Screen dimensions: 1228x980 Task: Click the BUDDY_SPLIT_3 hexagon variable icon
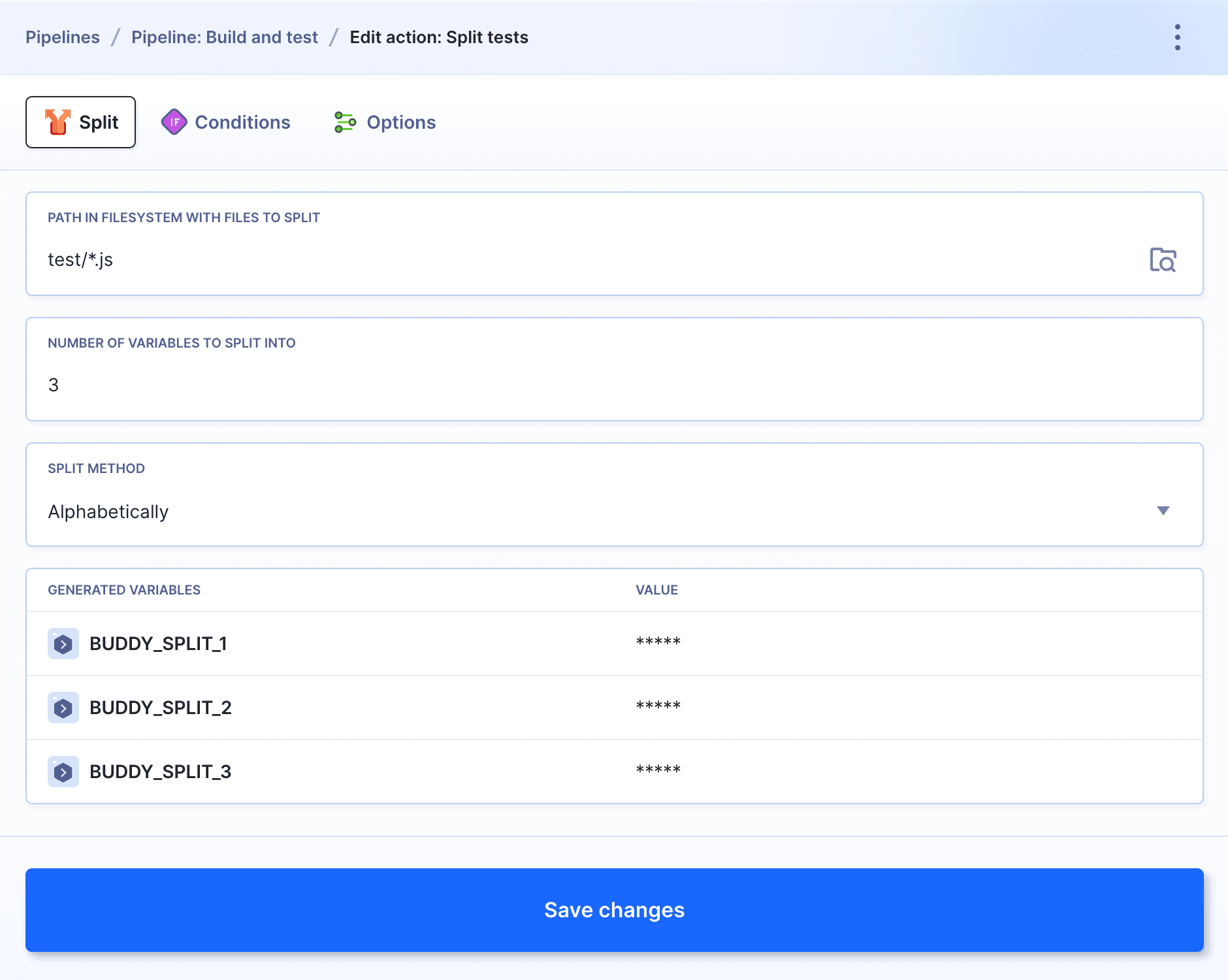63,771
